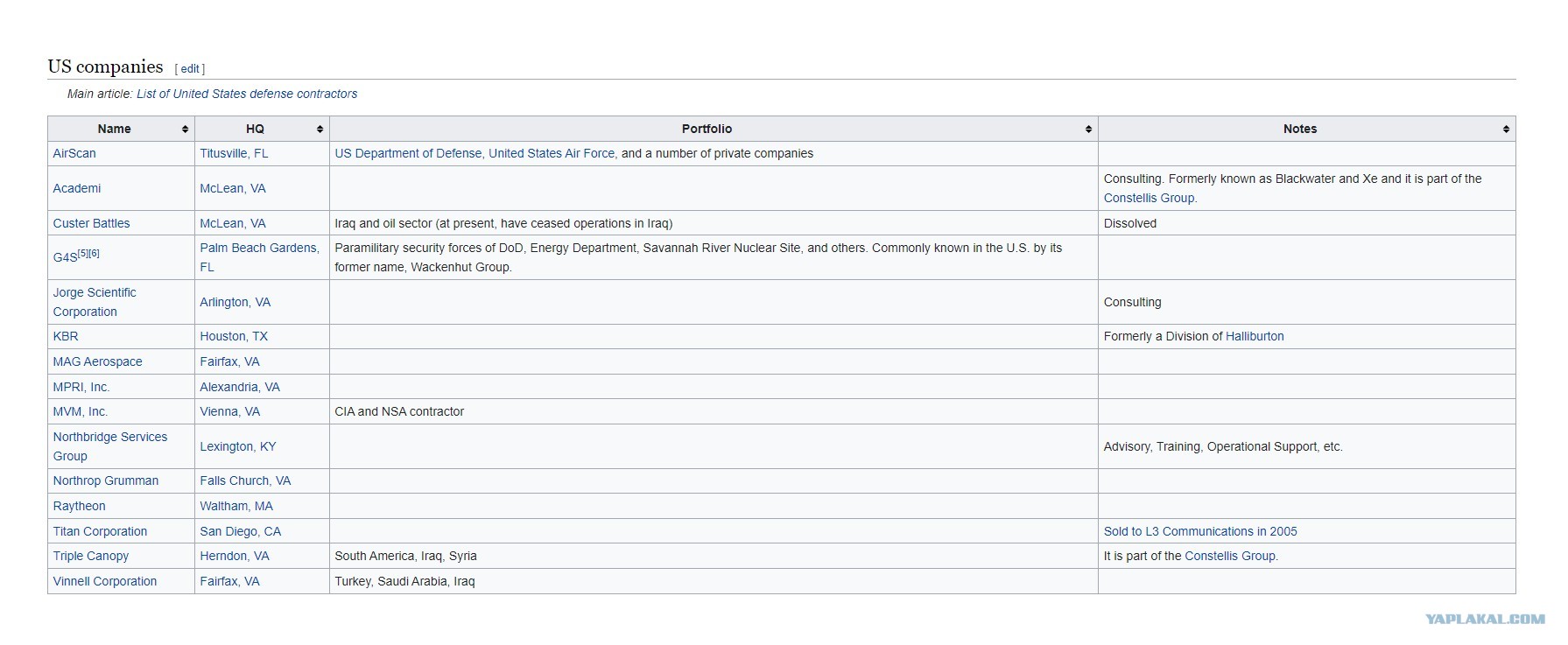Viewport: 1568px width, 645px height.
Task: Open US Department of Defense link
Action: (408, 153)
